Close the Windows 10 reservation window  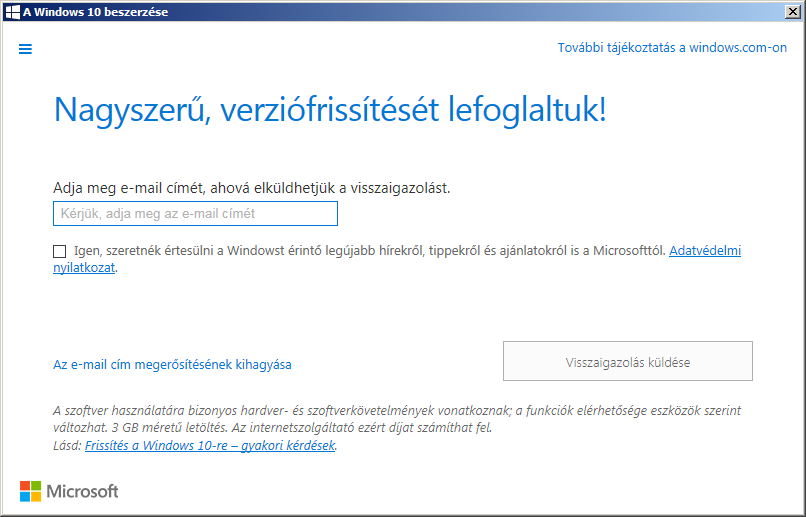click(x=792, y=12)
